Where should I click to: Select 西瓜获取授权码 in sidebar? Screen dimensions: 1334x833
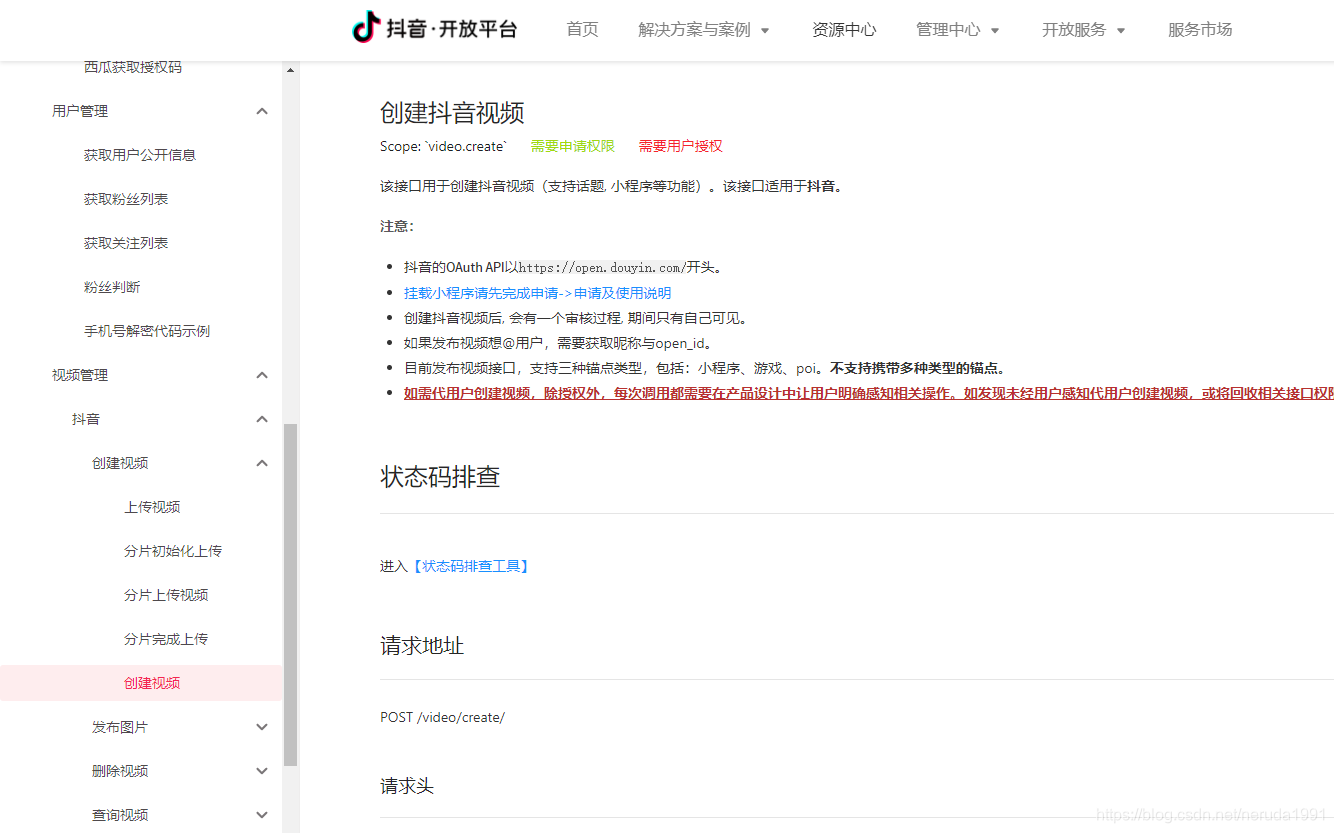133,67
